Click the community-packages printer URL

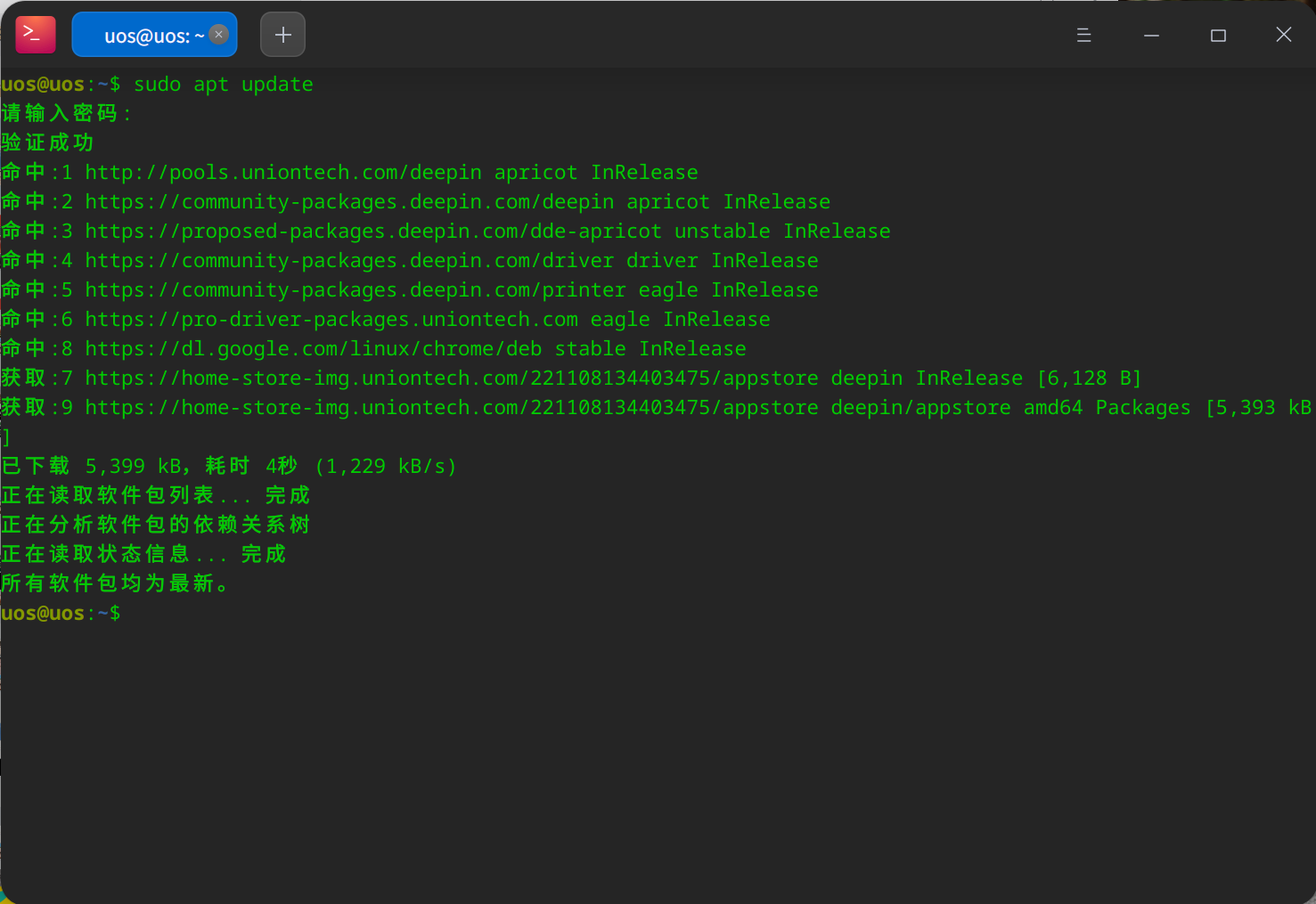pos(356,290)
